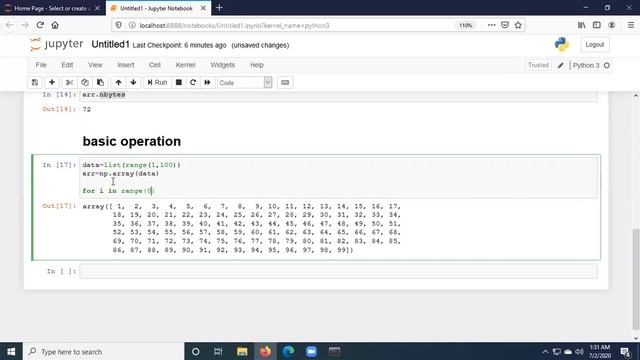Open the Insert menu
The width and height of the screenshot is (640, 360).
[126, 65]
